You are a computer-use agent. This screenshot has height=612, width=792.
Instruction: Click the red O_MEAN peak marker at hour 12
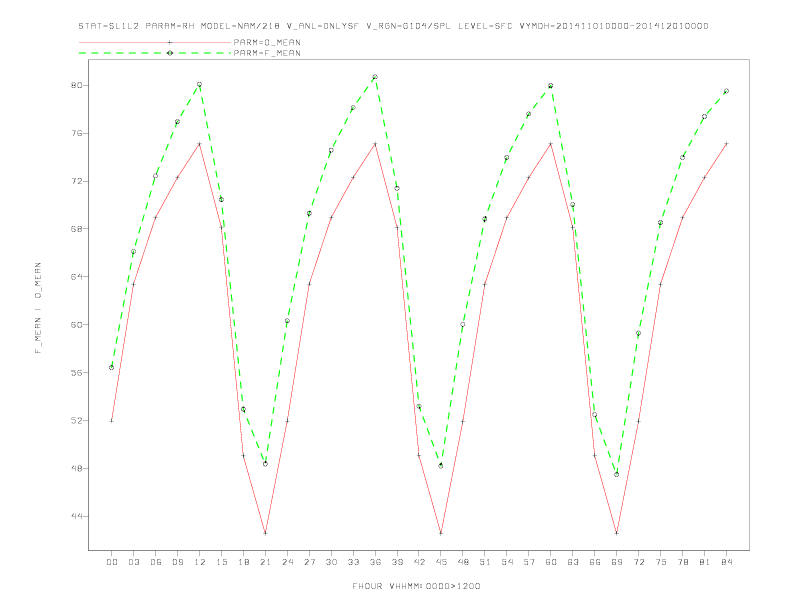click(x=200, y=144)
